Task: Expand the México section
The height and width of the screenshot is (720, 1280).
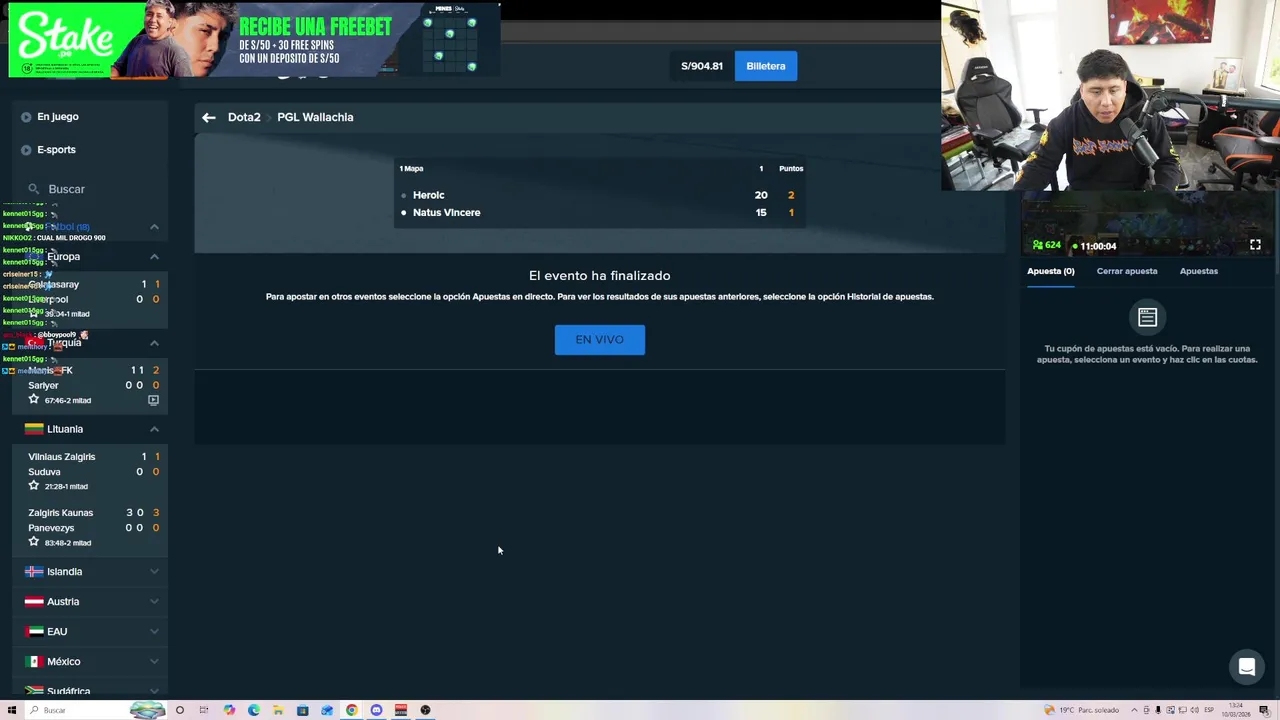Action: pos(154,662)
